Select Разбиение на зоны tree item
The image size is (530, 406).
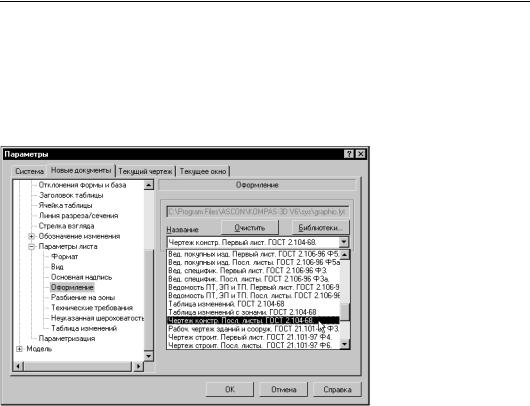[x=83, y=297]
